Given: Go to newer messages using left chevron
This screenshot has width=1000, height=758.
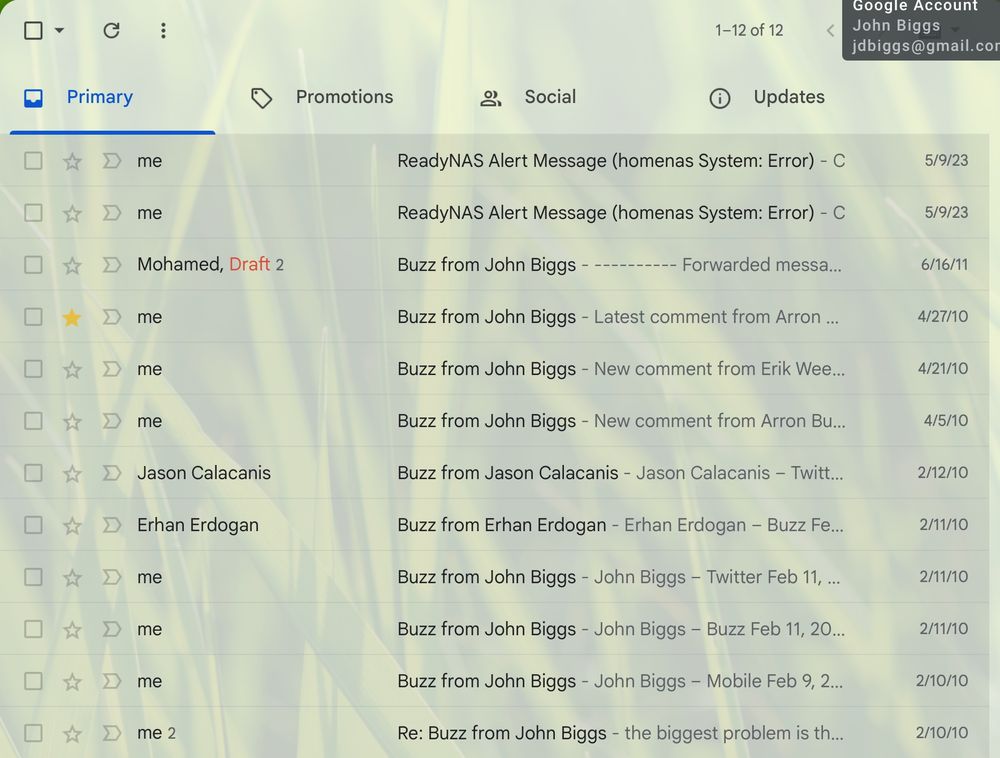Looking at the screenshot, I should click(830, 30).
